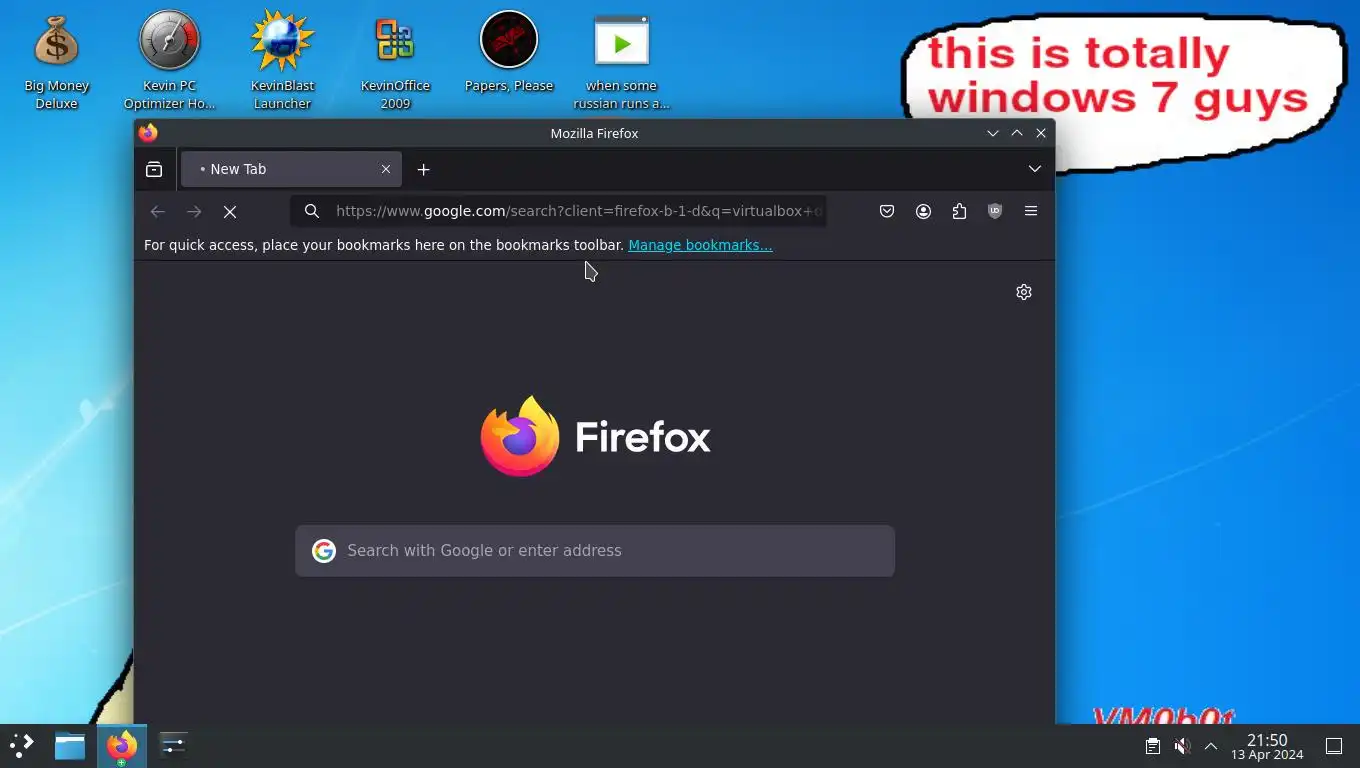Viewport: 1360px width, 768px height.
Task: Open Papers, Please desktop icon
Action: click(509, 54)
